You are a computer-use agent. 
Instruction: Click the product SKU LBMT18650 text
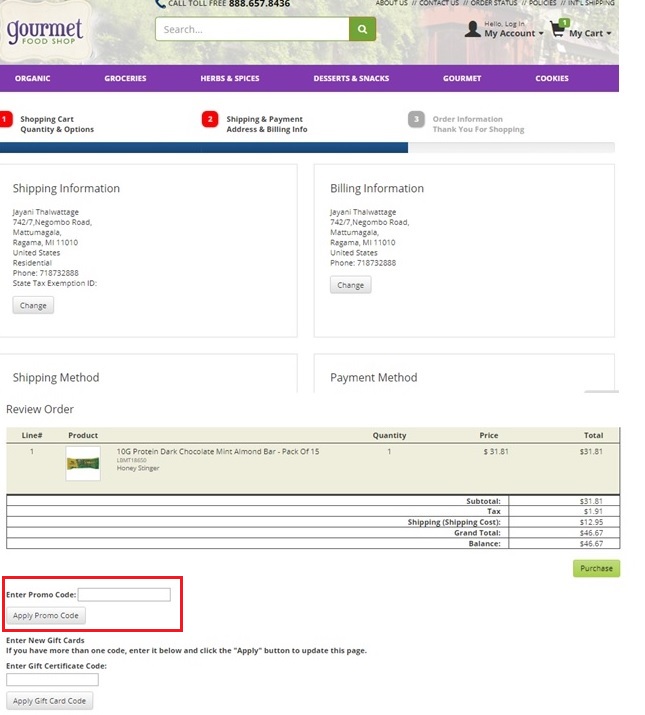click(x=131, y=460)
